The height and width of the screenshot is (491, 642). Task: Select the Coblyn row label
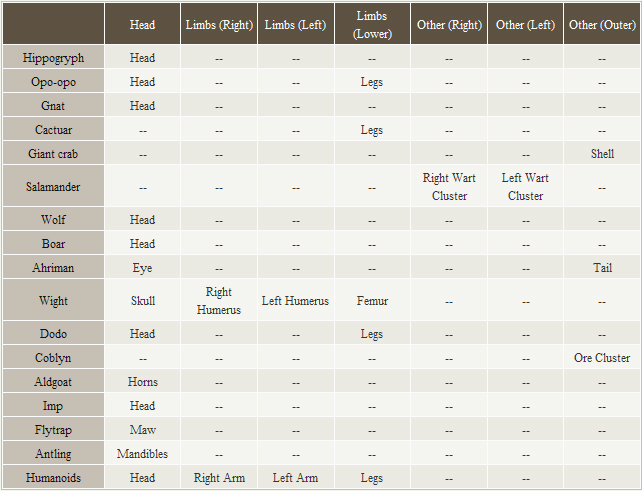pos(53,358)
